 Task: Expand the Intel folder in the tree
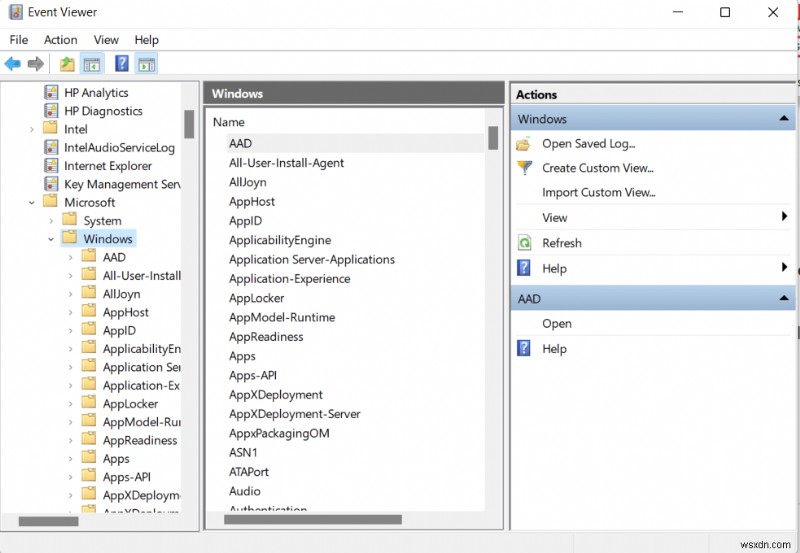click(32, 129)
